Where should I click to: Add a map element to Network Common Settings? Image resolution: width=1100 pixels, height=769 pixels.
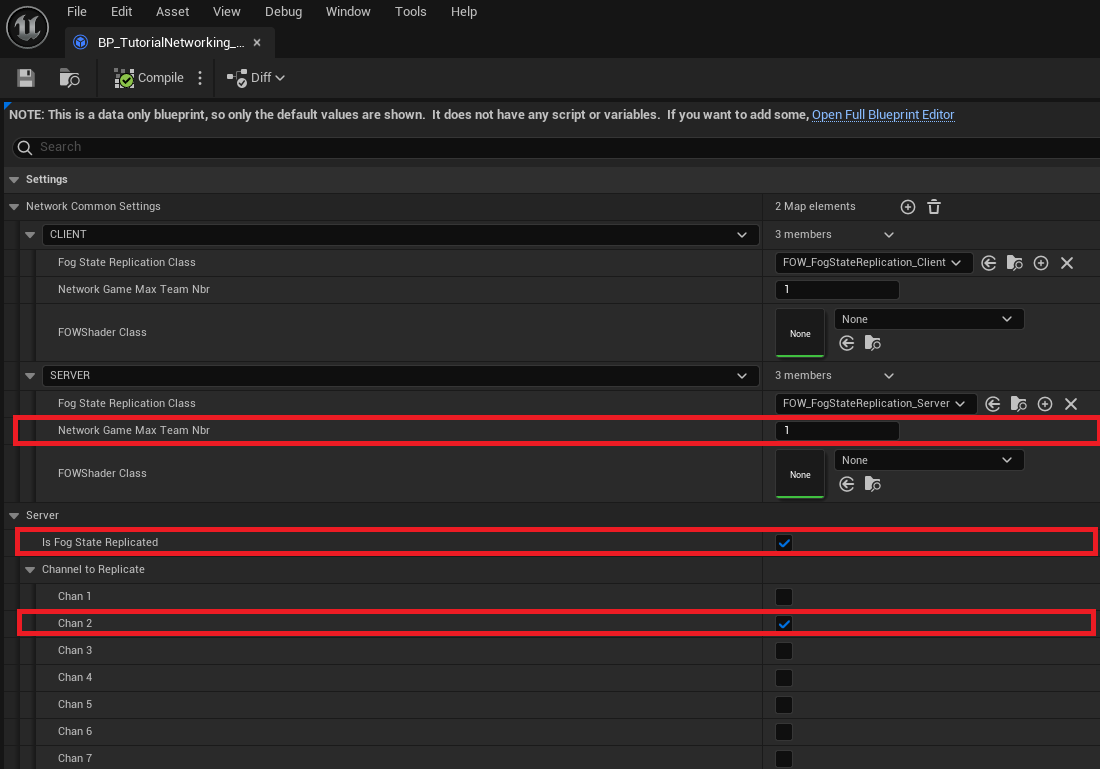[x=908, y=207]
